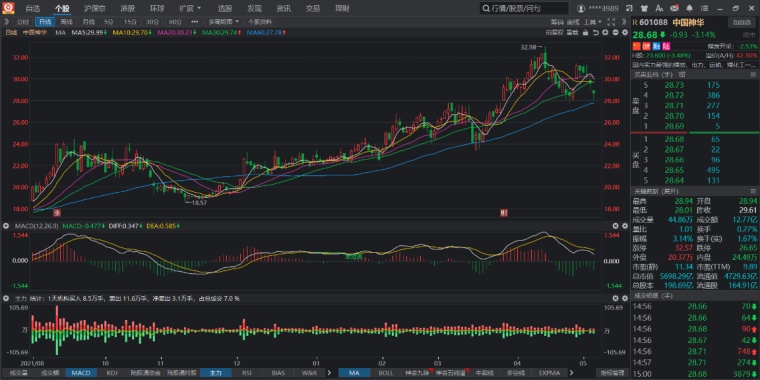
Task: Open chart settings gear icon
Action: click(625, 32)
